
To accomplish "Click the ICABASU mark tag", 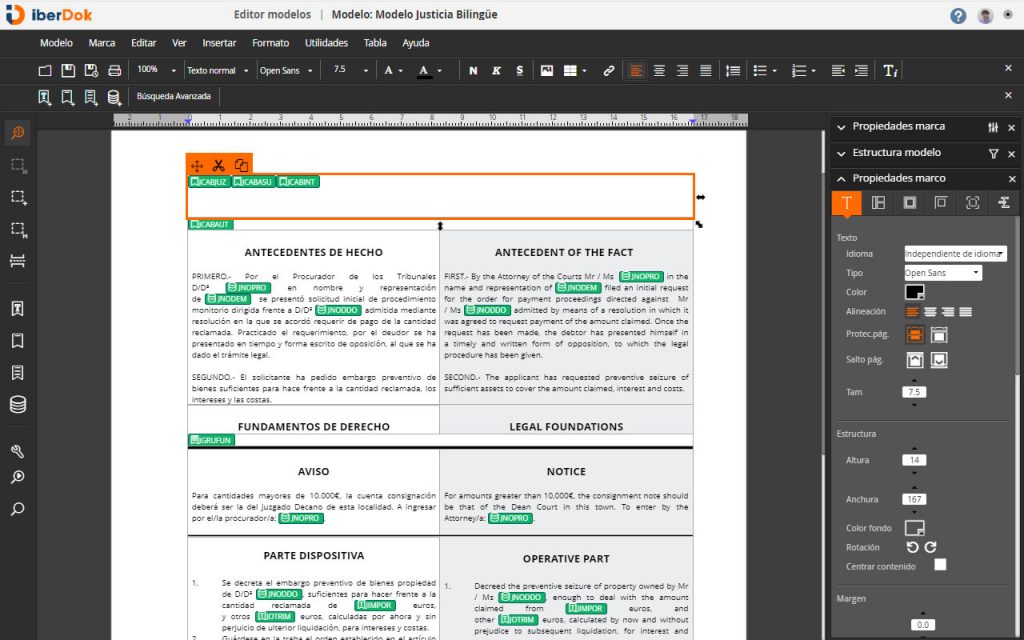I will coord(253,182).
